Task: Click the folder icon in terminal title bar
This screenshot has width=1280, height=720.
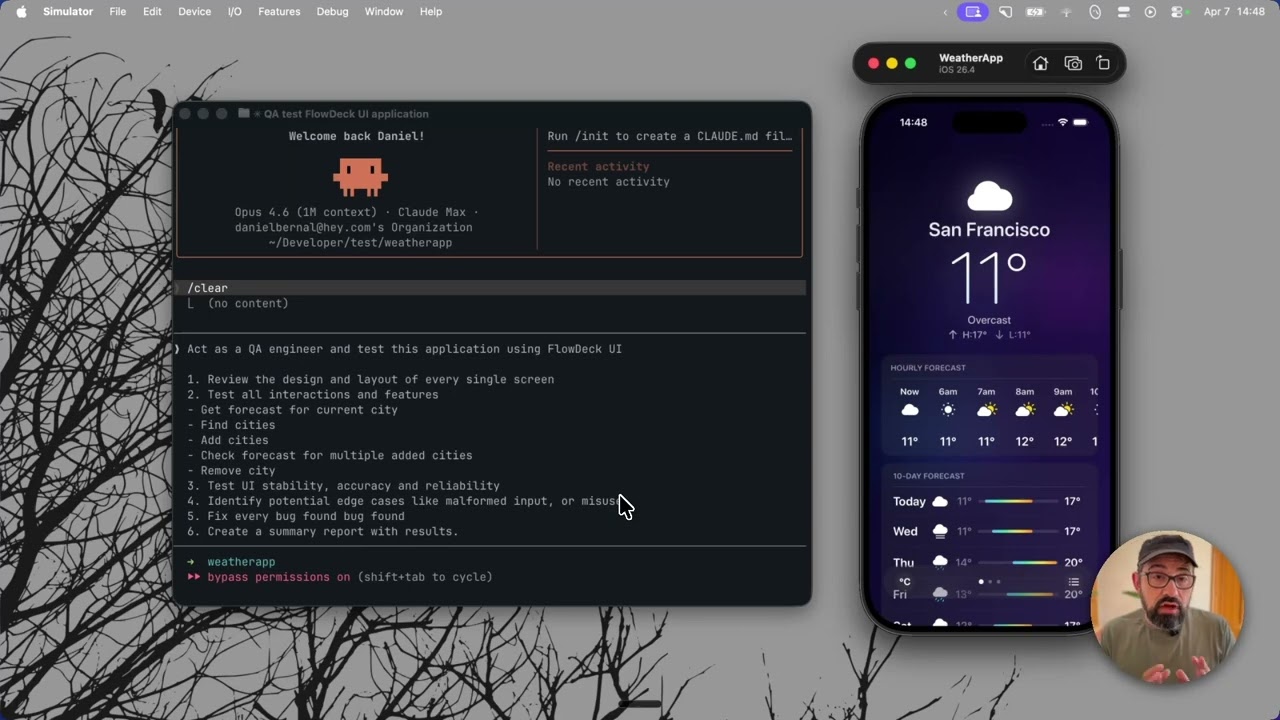Action: 243,114
